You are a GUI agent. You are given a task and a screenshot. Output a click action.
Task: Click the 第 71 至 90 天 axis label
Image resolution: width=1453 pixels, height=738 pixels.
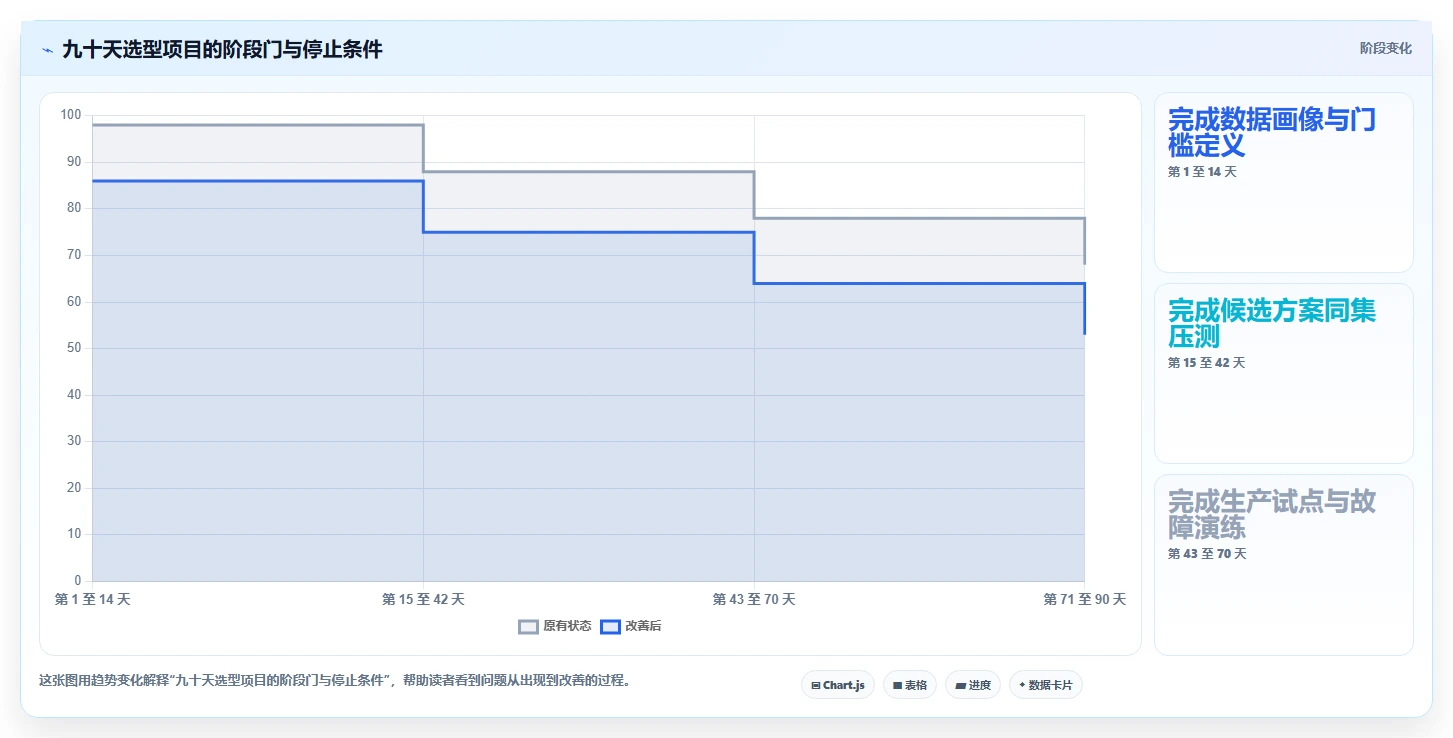[x=1085, y=599]
